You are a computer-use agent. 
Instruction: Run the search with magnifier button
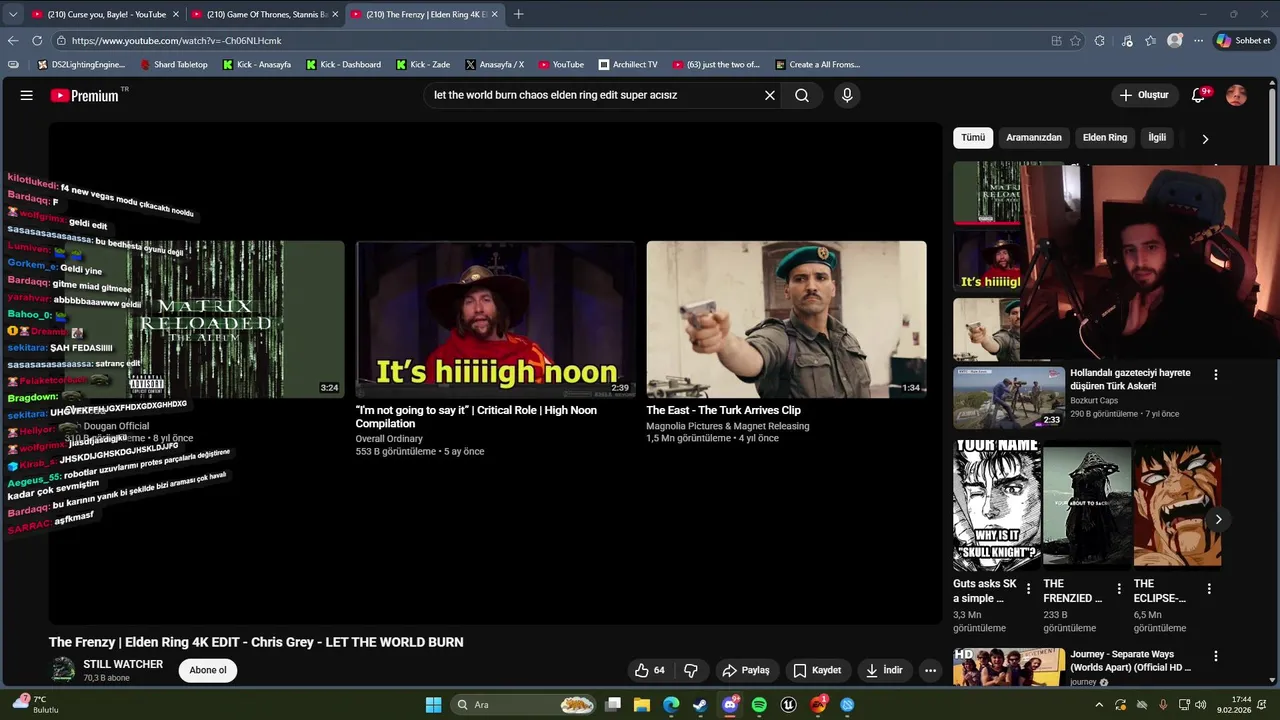click(x=802, y=95)
